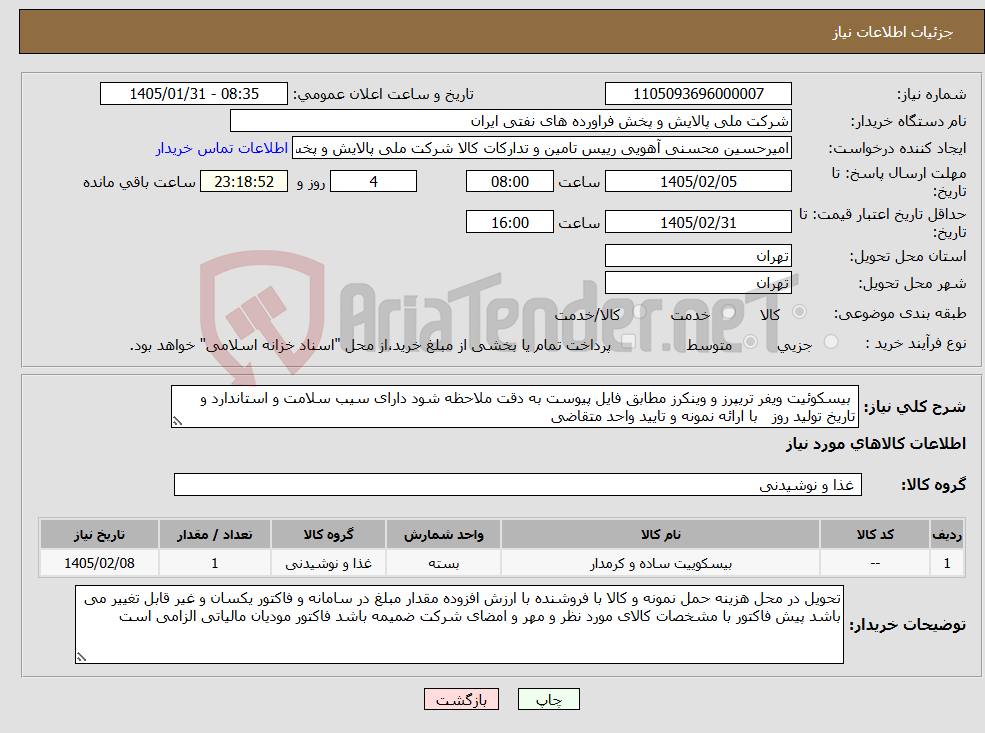The width and height of the screenshot is (985, 733).
Task: Click resize handle of buyer notes textarea
Action: click(81, 657)
